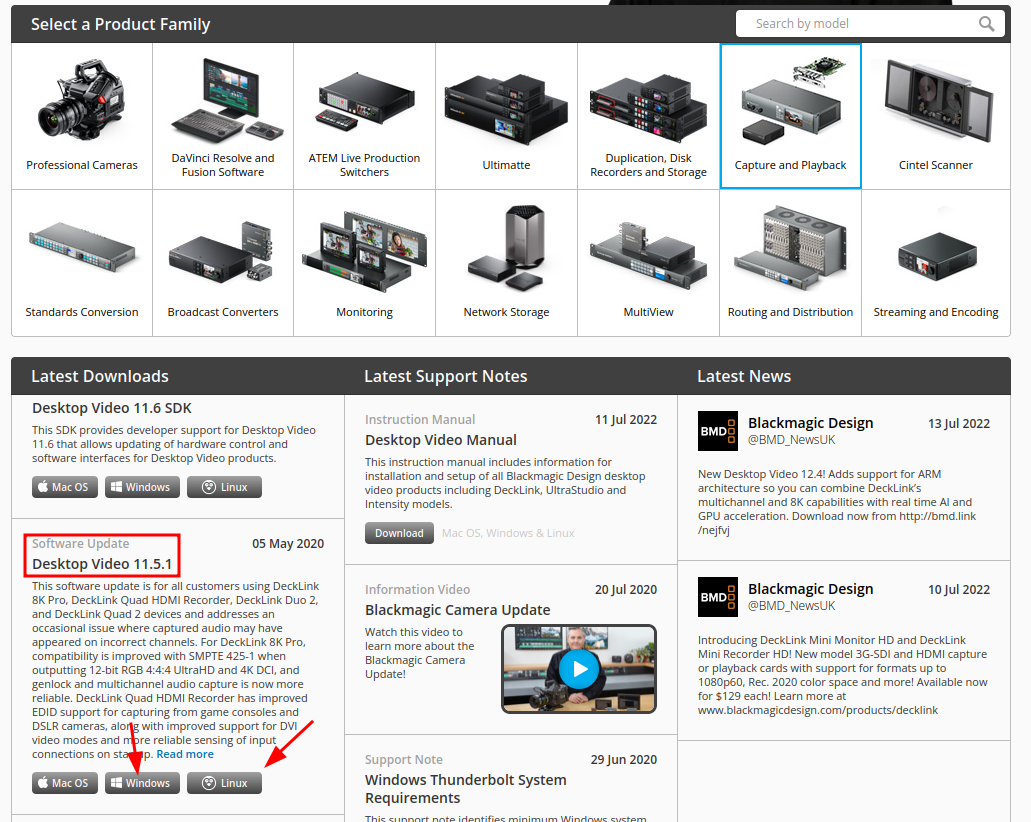
Task: Open @BMD_NewsUK handle on 10 Jul post
Action: [x=792, y=606]
